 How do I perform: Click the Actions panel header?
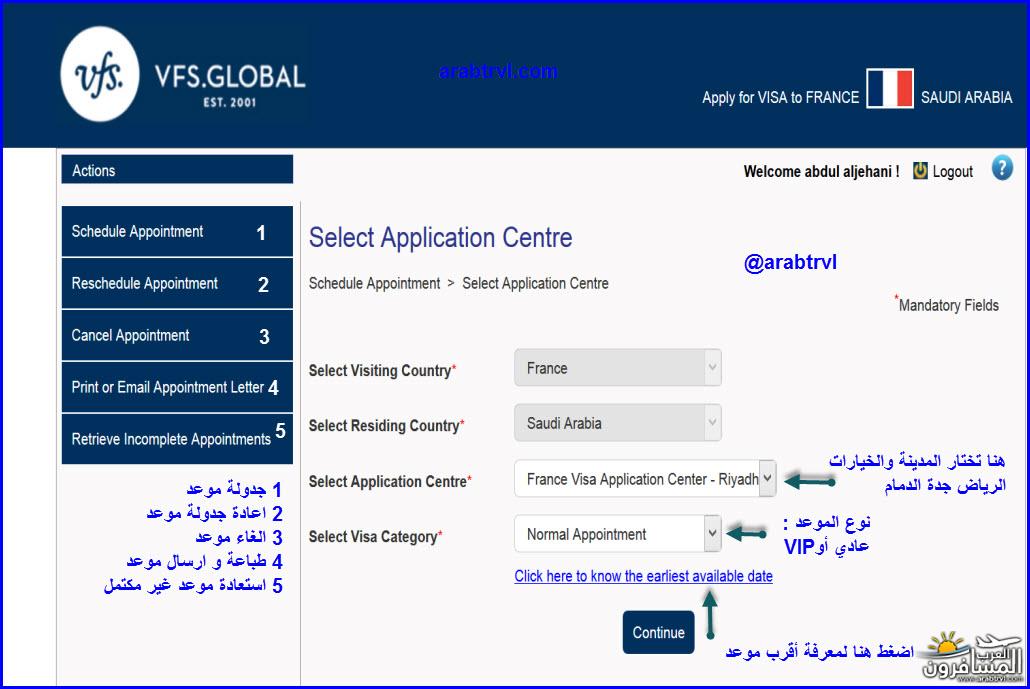177,170
